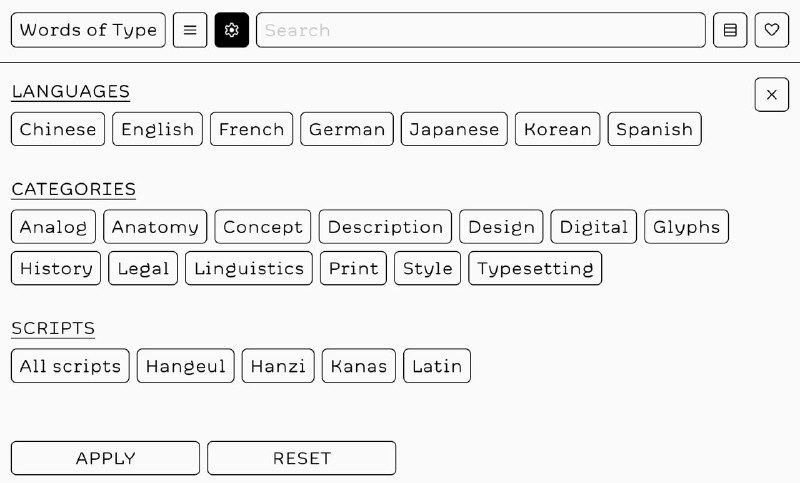Close the filter panel with X
The height and width of the screenshot is (483, 800).
pyautogui.click(x=771, y=94)
